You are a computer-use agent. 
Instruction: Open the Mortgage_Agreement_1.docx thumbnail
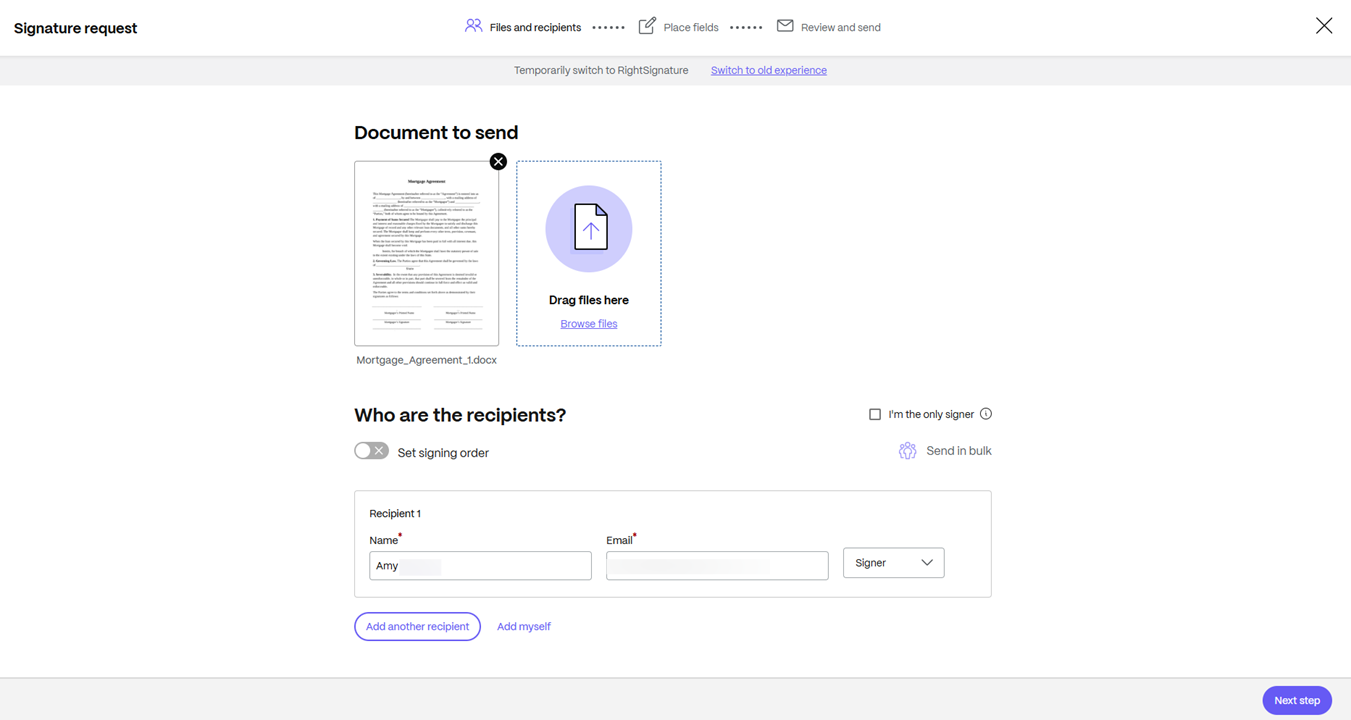427,252
